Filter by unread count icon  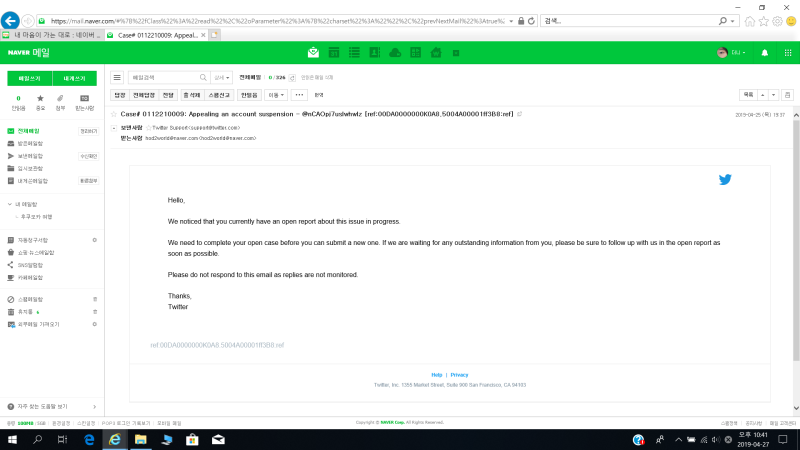click(18, 98)
